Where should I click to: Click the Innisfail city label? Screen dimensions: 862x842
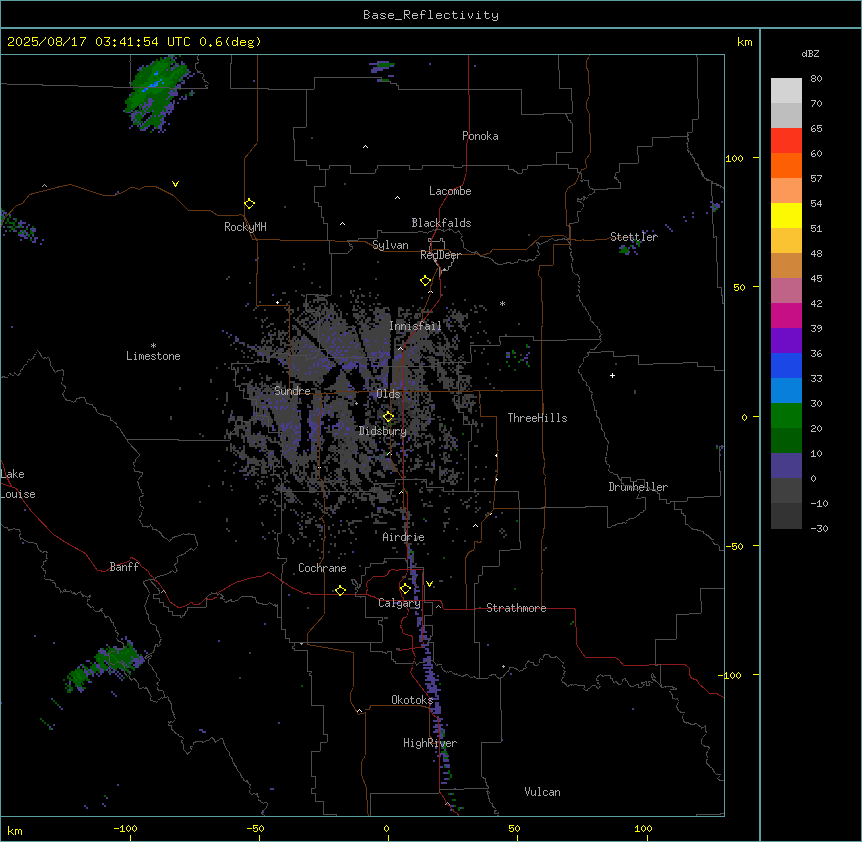pyautogui.click(x=415, y=326)
